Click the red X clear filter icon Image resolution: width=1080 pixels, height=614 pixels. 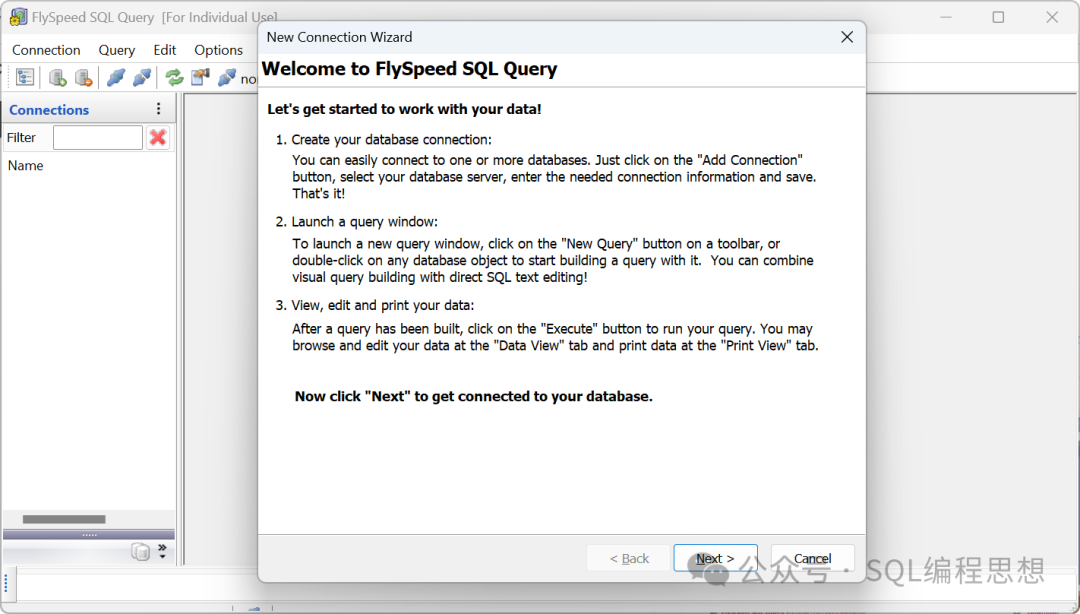tap(158, 138)
